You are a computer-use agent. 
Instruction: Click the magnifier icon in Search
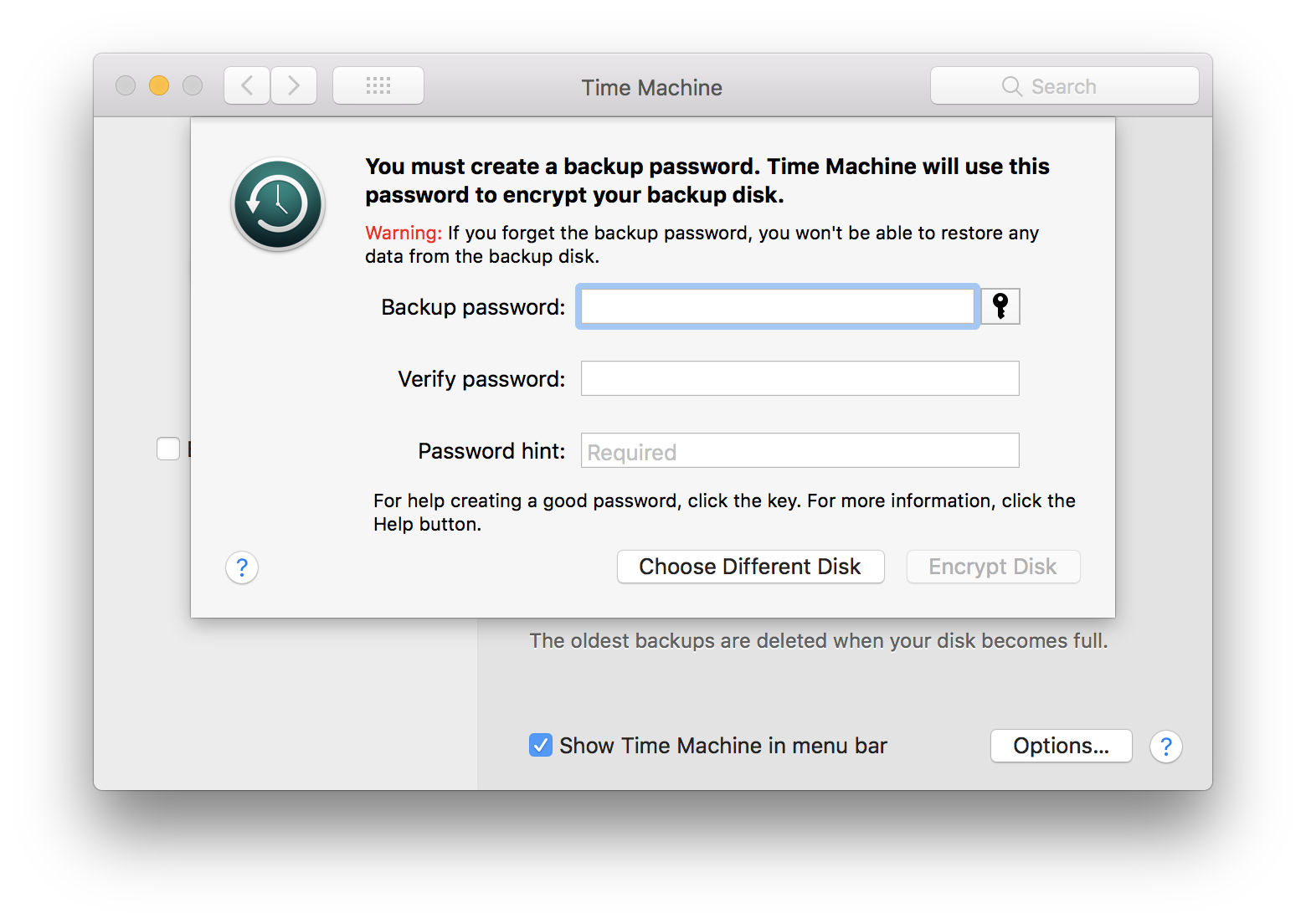1012,86
